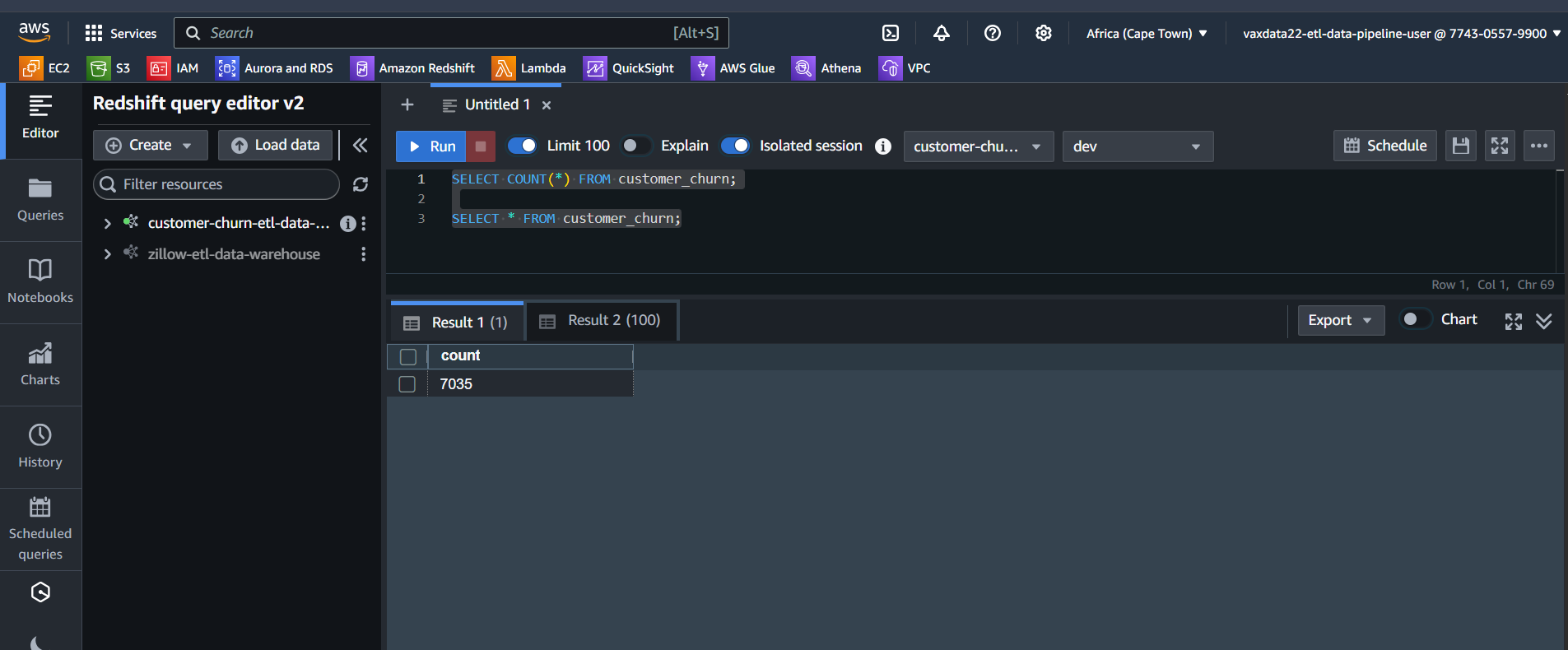The width and height of the screenshot is (1568, 650).
Task: Show info for customer-churn cluster
Action: pyautogui.click(x=348, y=224)
